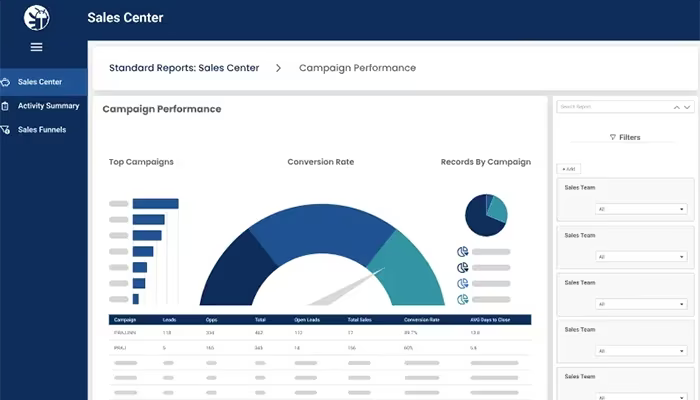
Task: Sort by the Conversion Rate column header
Action: point(422,320)
